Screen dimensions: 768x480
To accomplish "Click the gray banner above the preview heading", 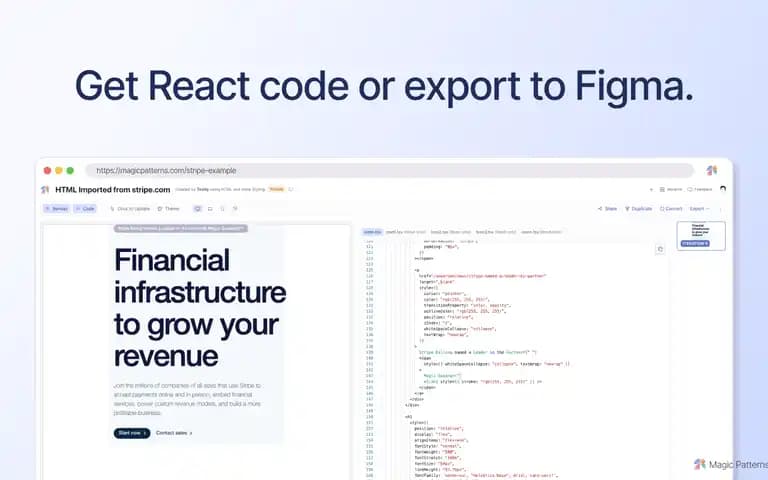I will [x=181, y=228].
